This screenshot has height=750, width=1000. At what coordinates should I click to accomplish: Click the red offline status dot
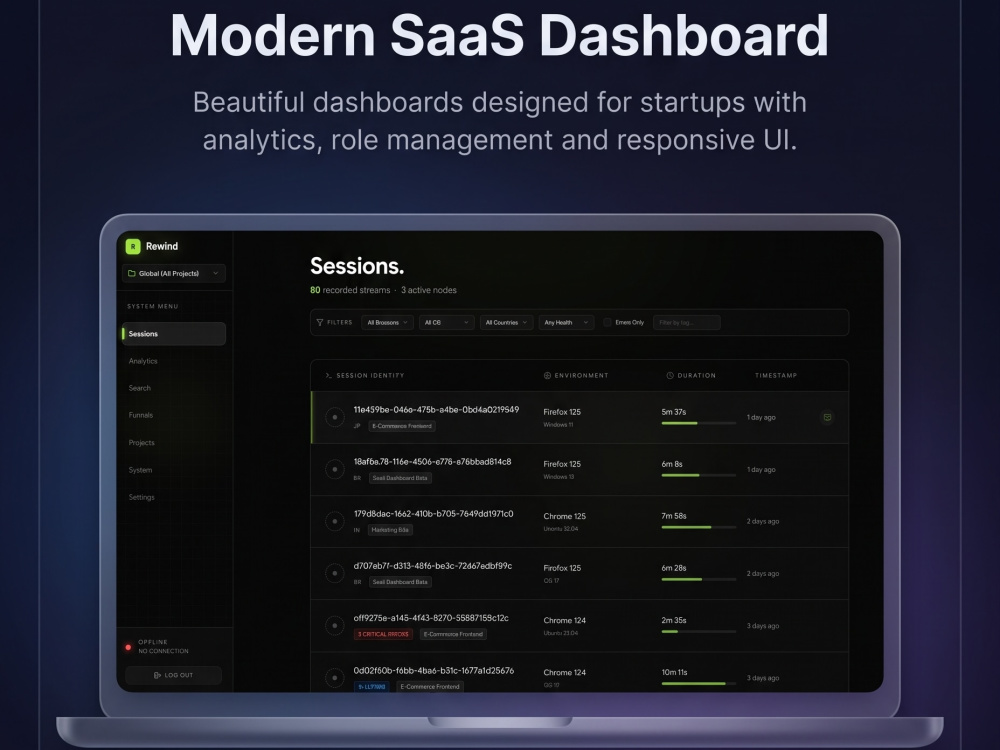pyautogui.click(x=128, y=647)
